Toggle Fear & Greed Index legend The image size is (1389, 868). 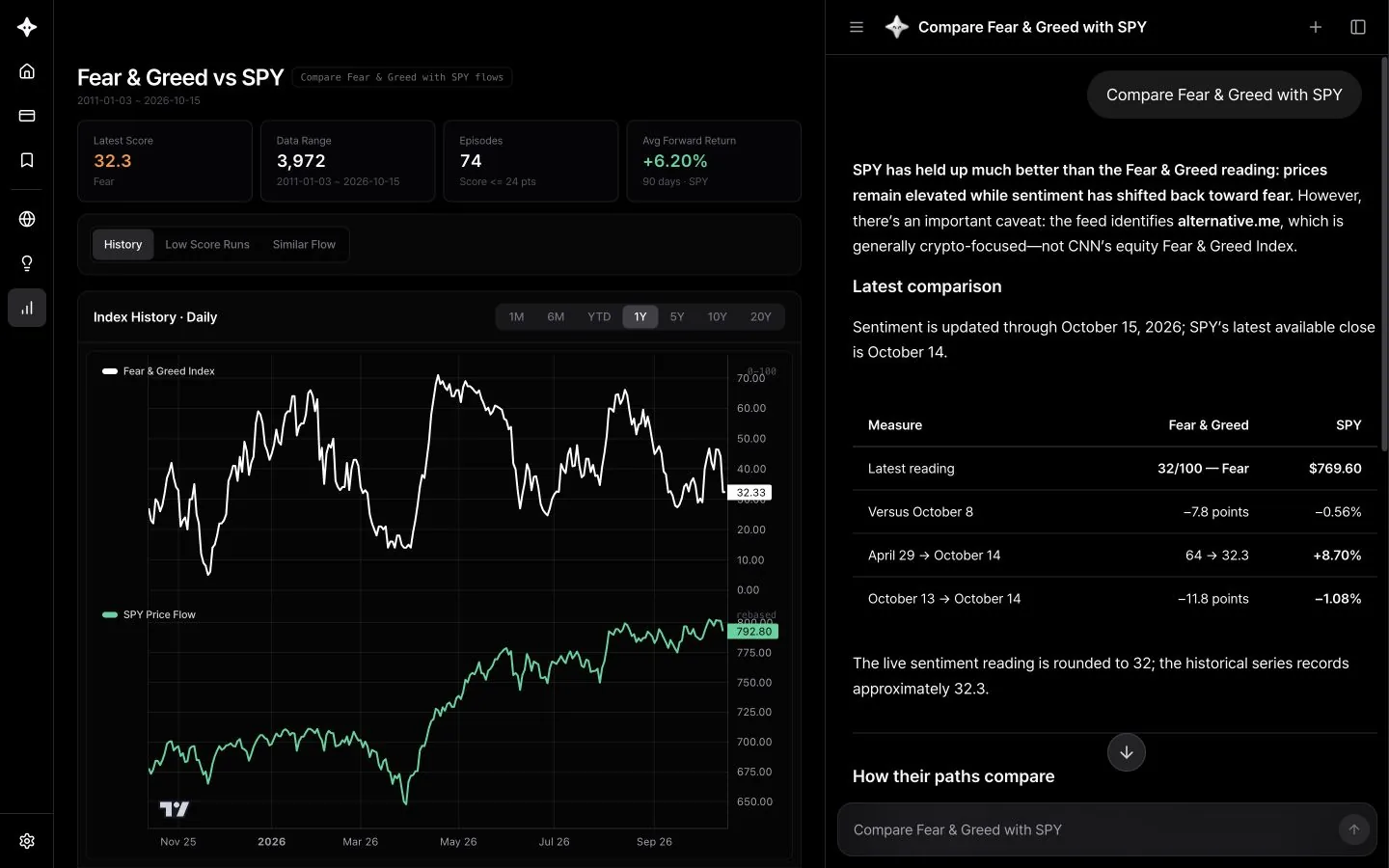pos(158,371)
